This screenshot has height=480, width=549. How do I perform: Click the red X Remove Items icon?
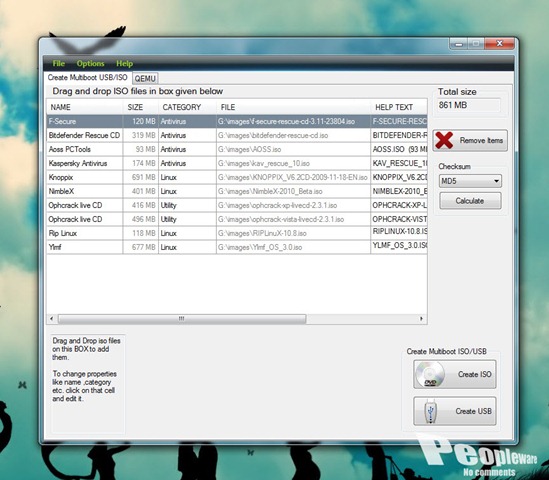coord(444,140)
